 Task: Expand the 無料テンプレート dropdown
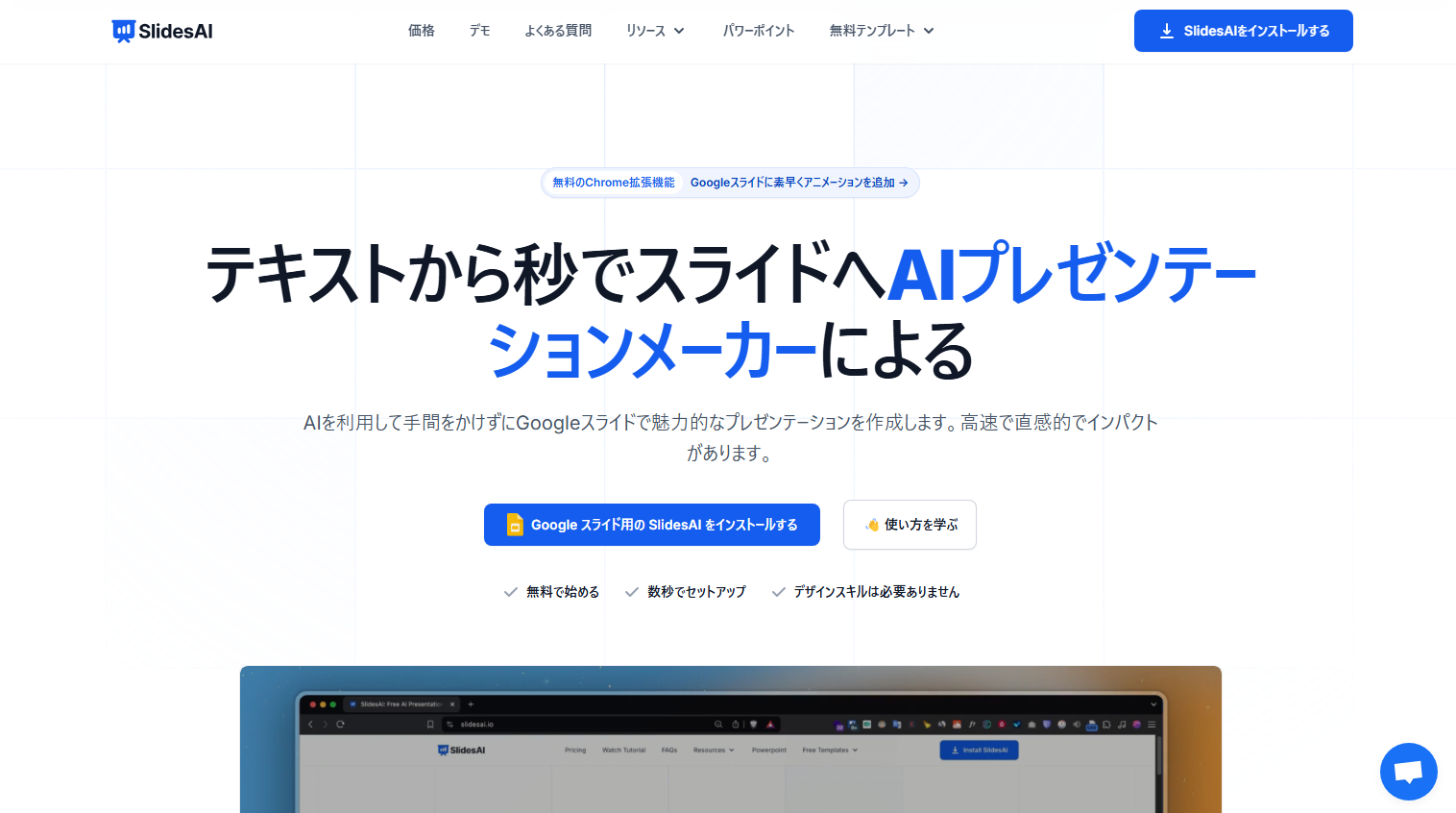(x=882, y=31)
